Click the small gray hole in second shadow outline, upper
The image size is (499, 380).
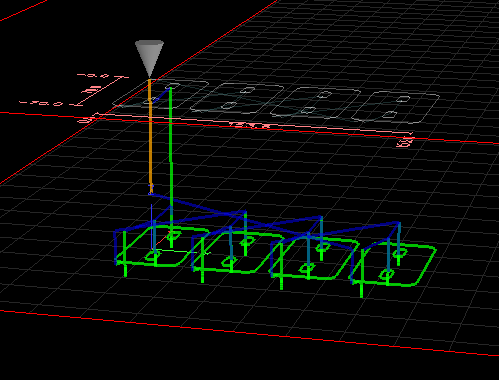(247, 90)
